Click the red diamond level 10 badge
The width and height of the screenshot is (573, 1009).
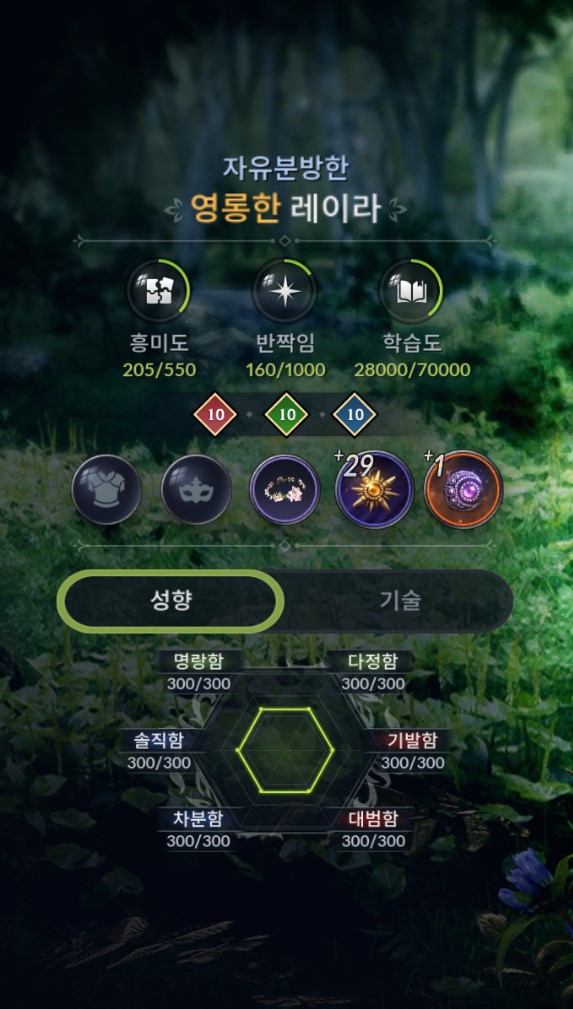click(216, 414)
